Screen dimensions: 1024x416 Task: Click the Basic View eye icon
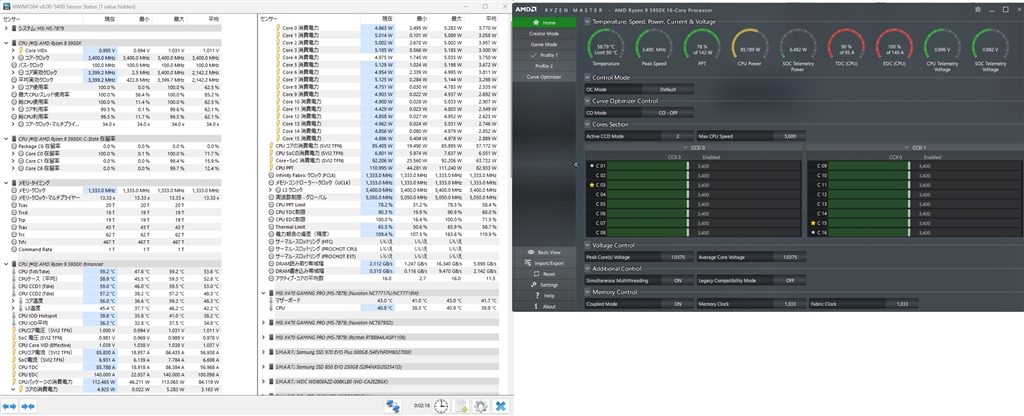(x=531, y=252)
